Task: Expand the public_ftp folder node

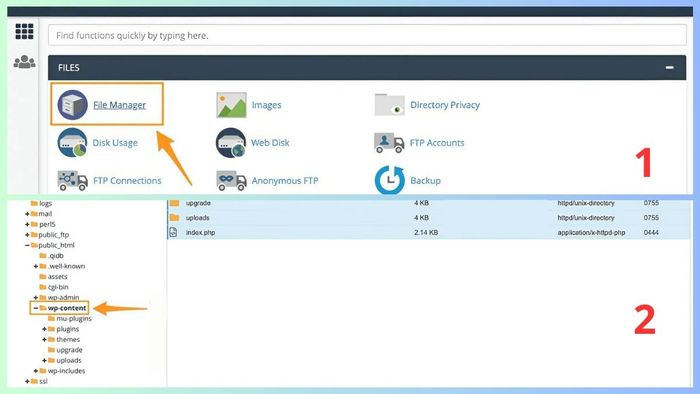Action: (x=27, y=235)
